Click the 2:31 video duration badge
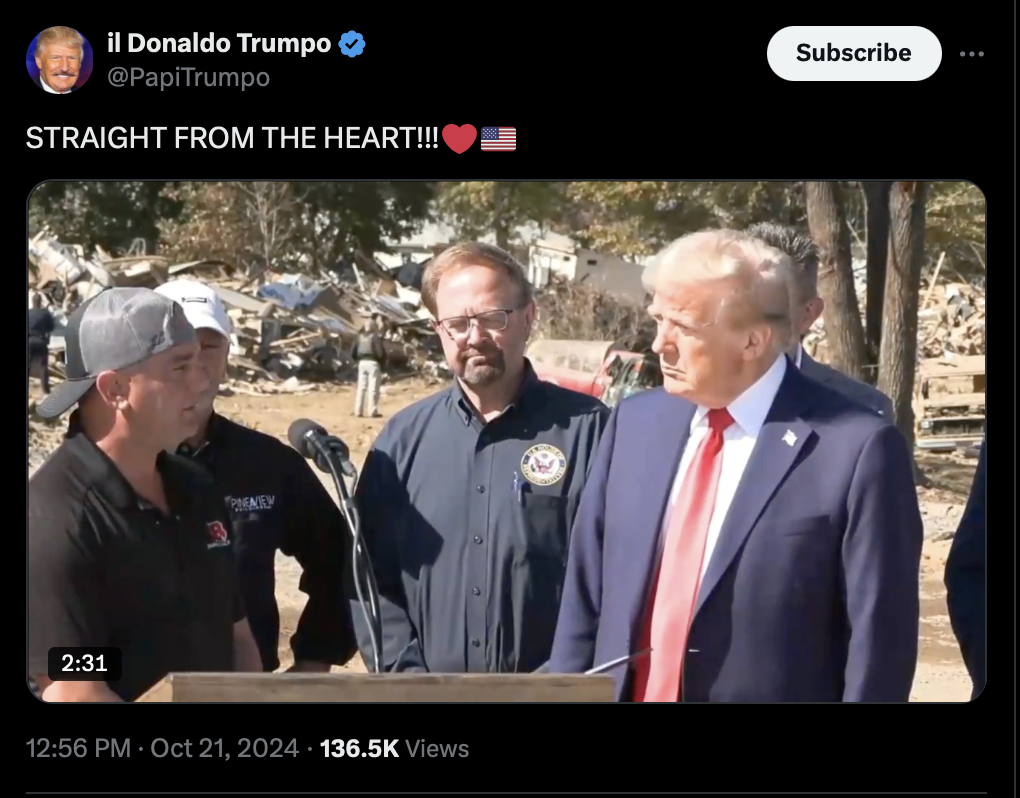Viewport: 1020px width, 798px height. [85, 663]
